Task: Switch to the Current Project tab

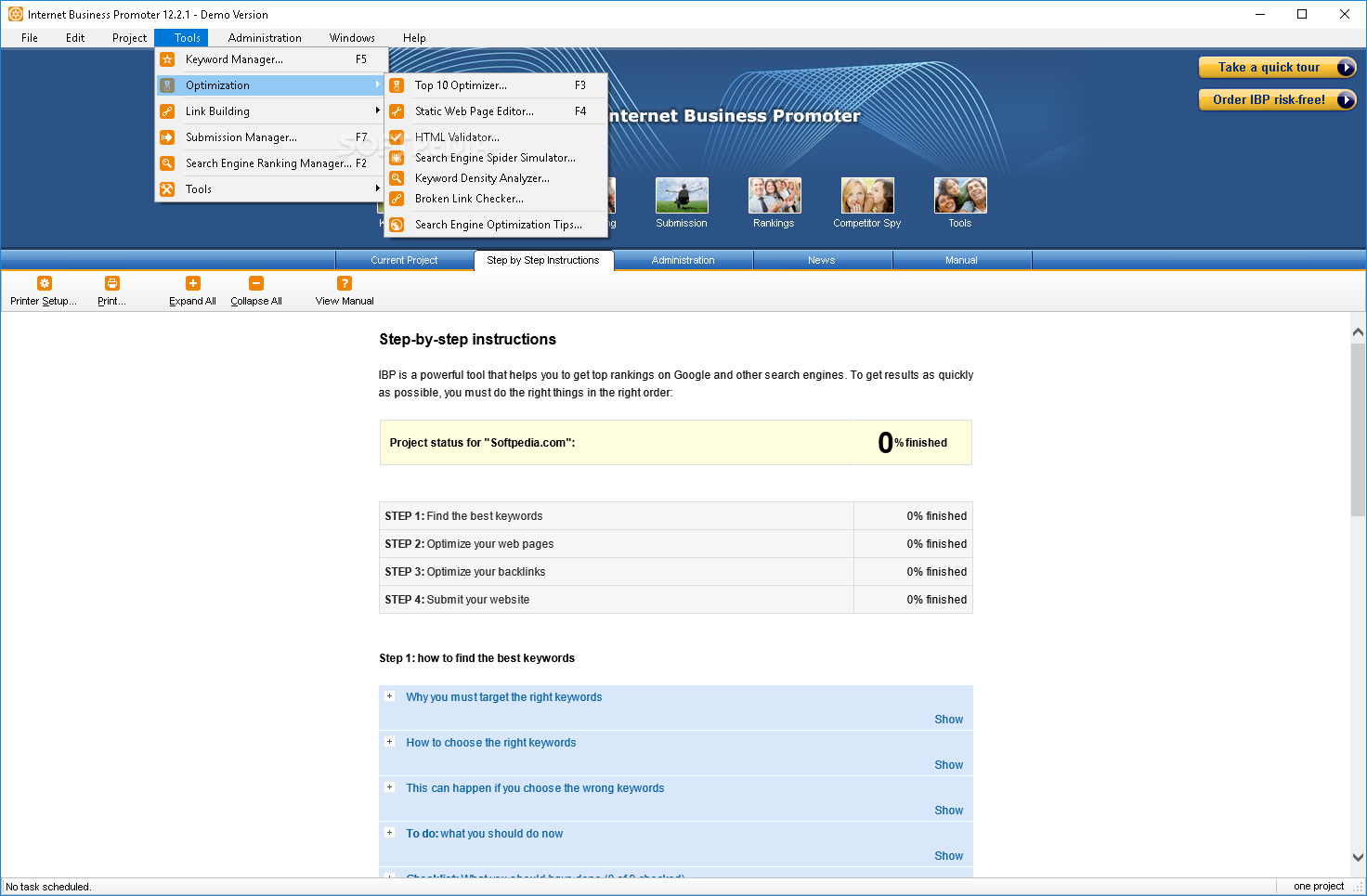Action: pyautogui.click(x=404, y=260)
